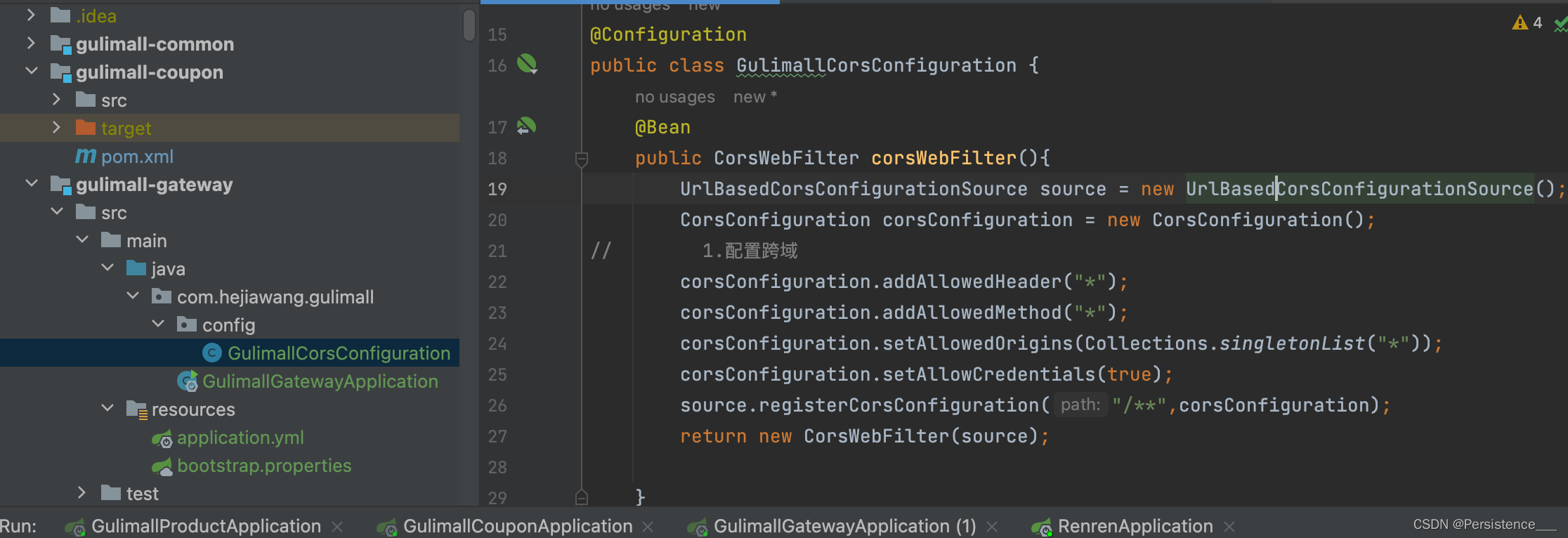Collapse com.hejiawang.gulimall package chevron
Image resolution: width=1568 pixels, height=538 pixels.
tap(132, 296)
